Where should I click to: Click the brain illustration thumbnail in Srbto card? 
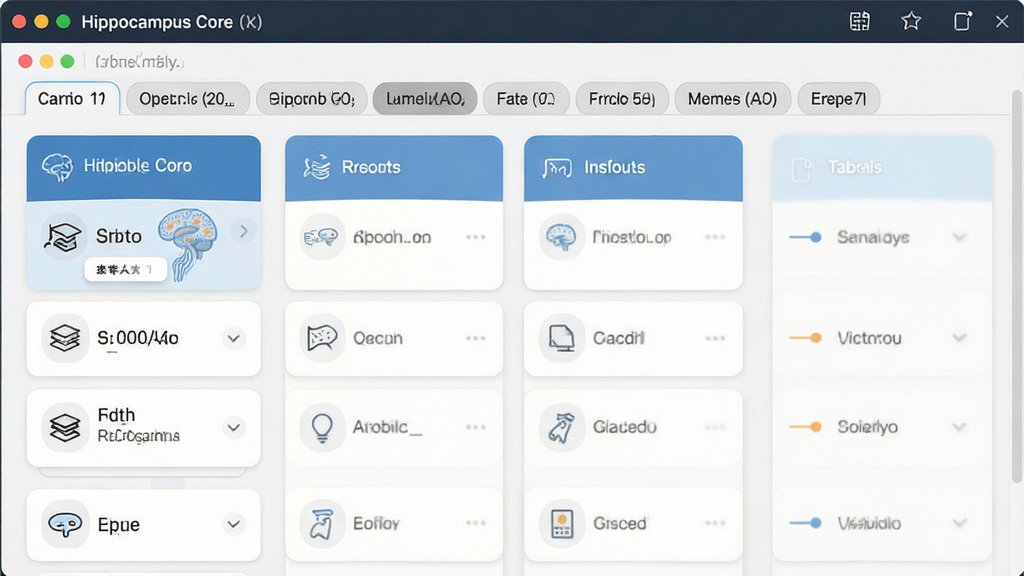pyautogui.click(x=187, y=243)
